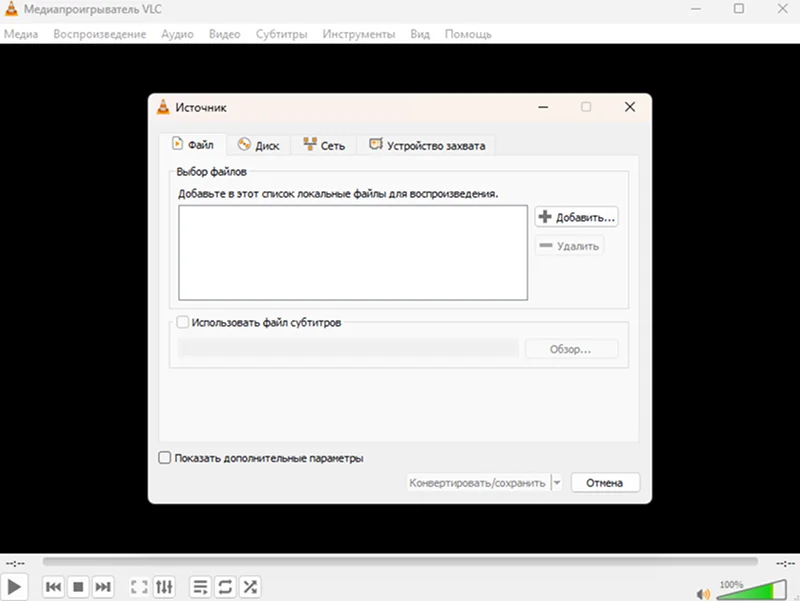
Task: Skip to previous track button
Action: click(54, 587)
